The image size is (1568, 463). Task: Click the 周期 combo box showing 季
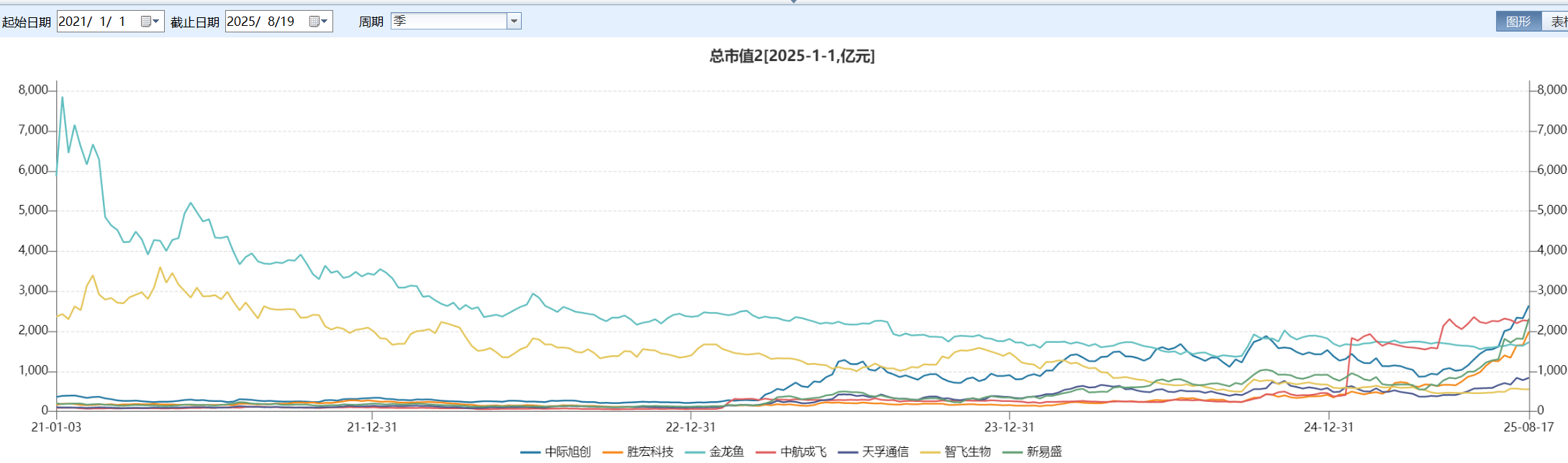pos(449,22)
